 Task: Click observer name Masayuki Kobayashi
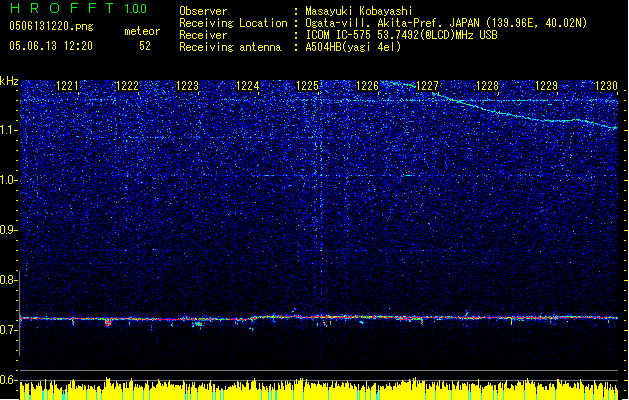359,11
